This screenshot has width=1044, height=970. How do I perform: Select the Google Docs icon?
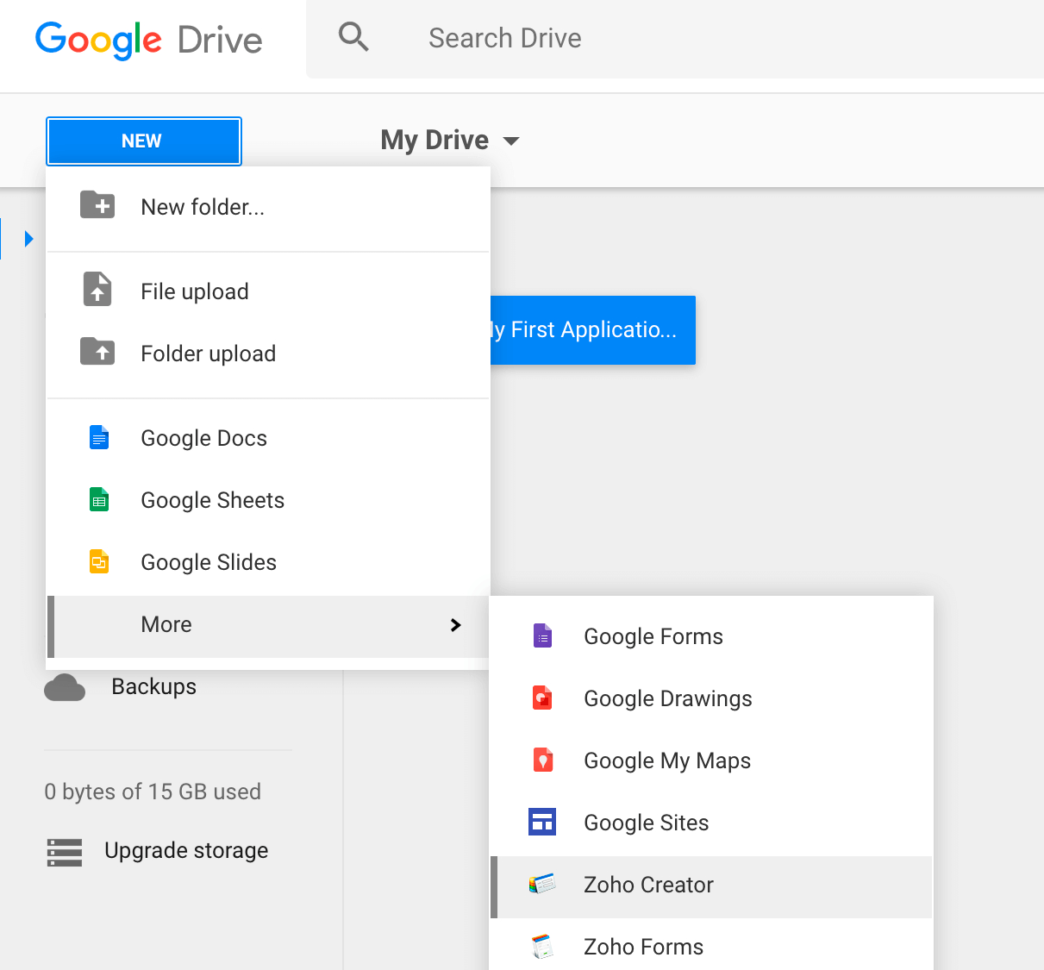[98, 437]
